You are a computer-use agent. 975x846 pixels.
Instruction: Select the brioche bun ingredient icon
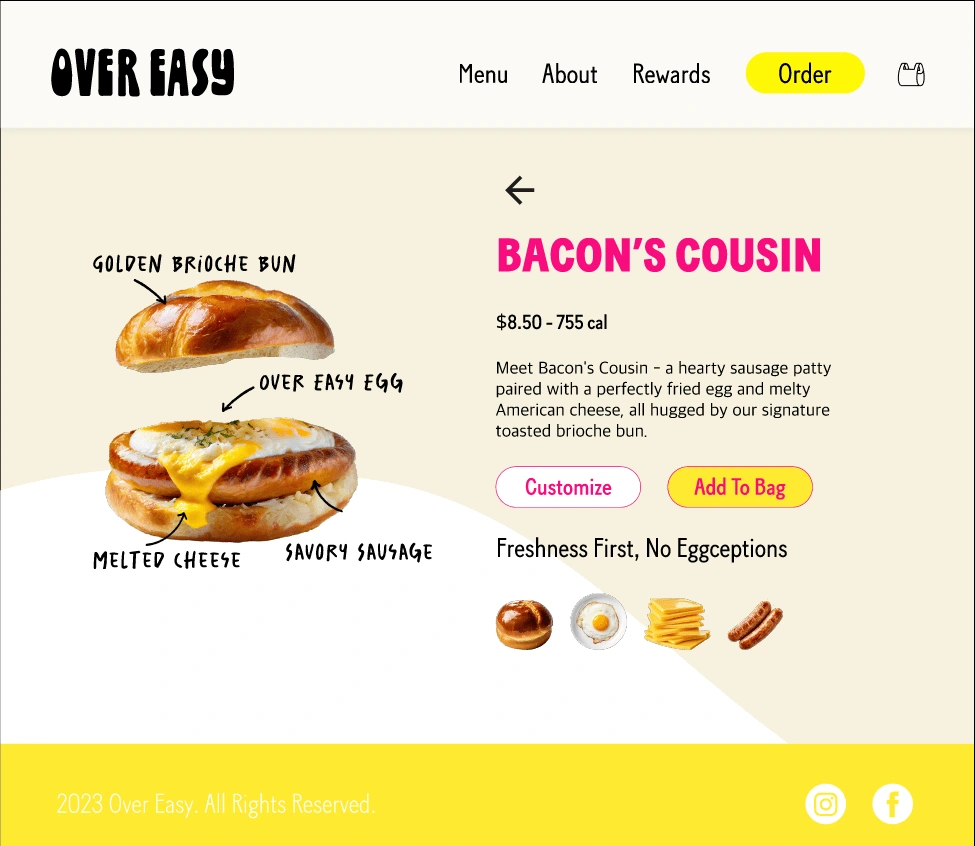point(524,624)
